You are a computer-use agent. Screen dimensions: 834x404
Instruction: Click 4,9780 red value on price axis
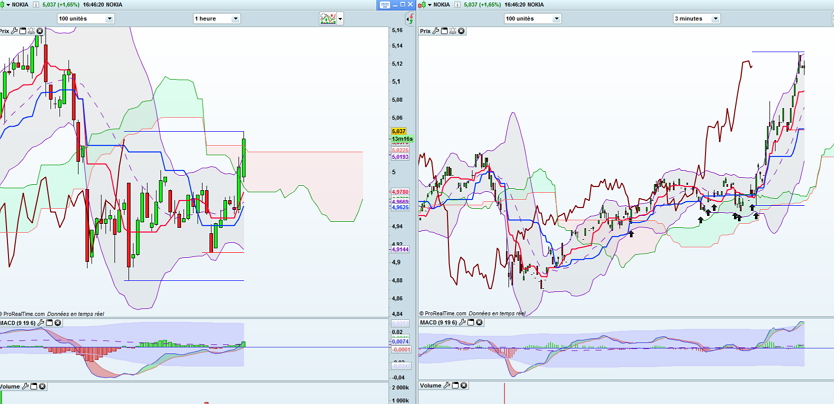400,190
